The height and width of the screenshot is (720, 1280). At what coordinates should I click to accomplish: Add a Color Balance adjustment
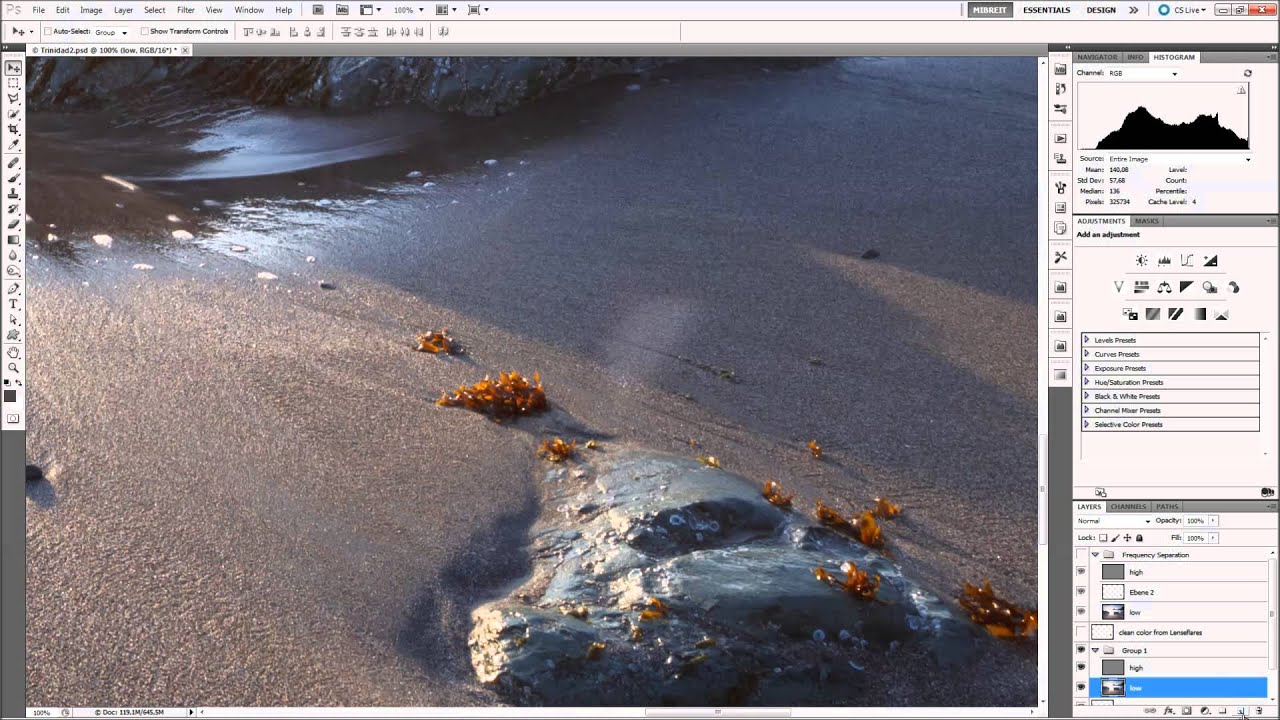[1164, 287]
